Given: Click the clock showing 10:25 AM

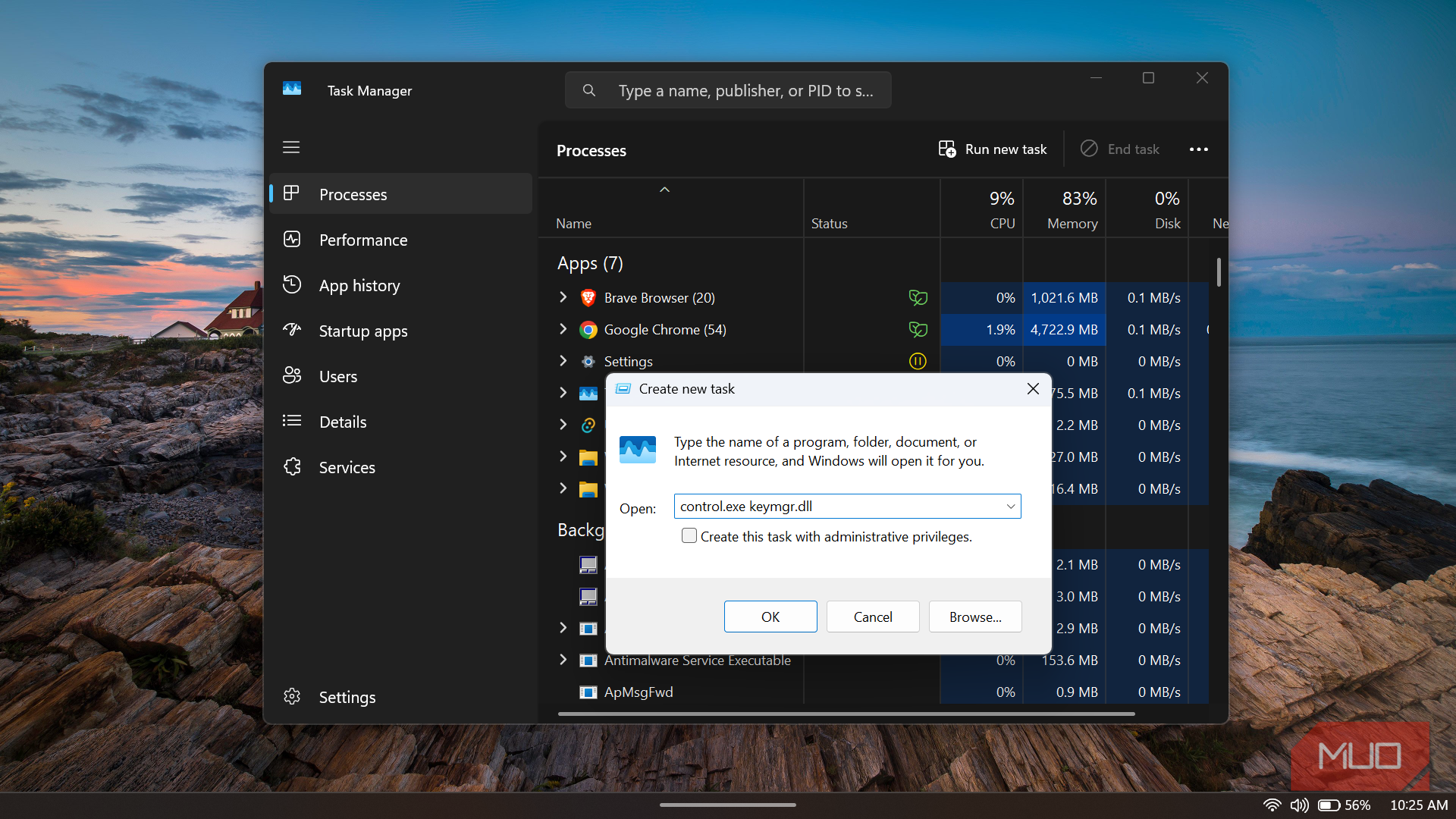Looking at the screenshot, I should (1419, 805).
